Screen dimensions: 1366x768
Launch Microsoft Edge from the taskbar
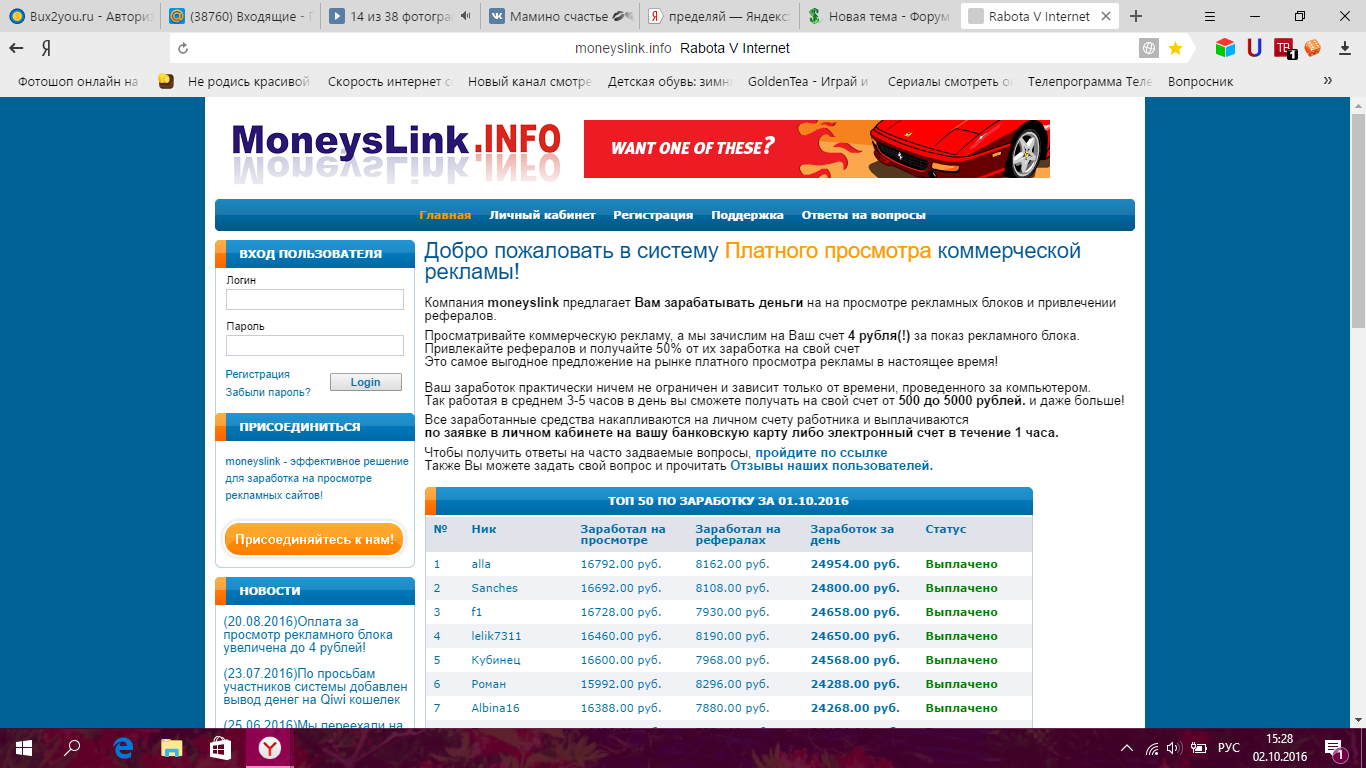tap(123, 747)
